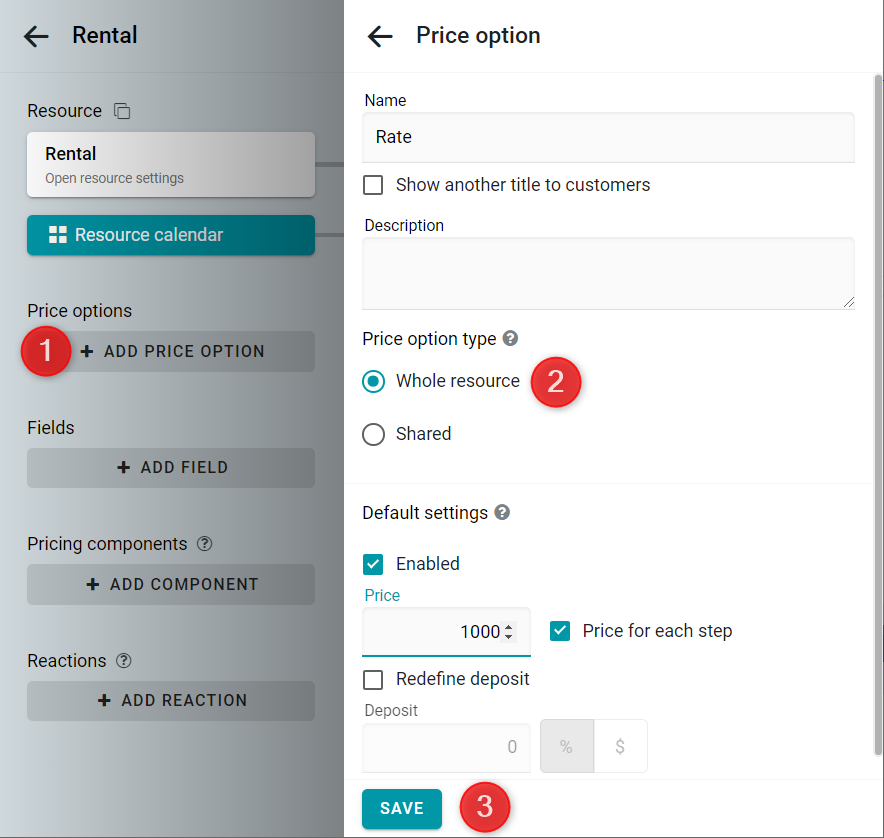This screenshot has width=884, height=838.
Task: Copy resource using icon beside Resource label
Action: (x=122, y=111)
